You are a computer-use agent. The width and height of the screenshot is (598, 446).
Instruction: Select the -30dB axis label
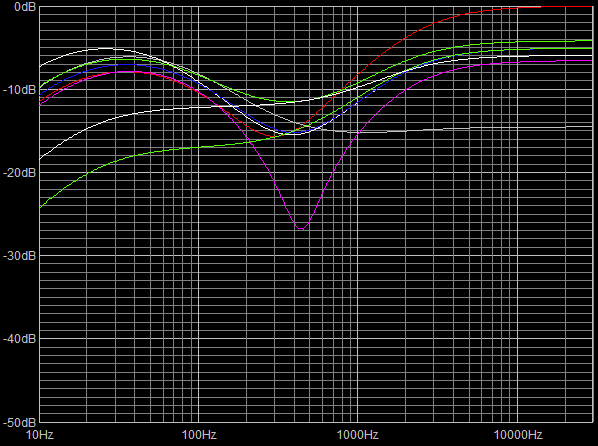click(19, 256)
